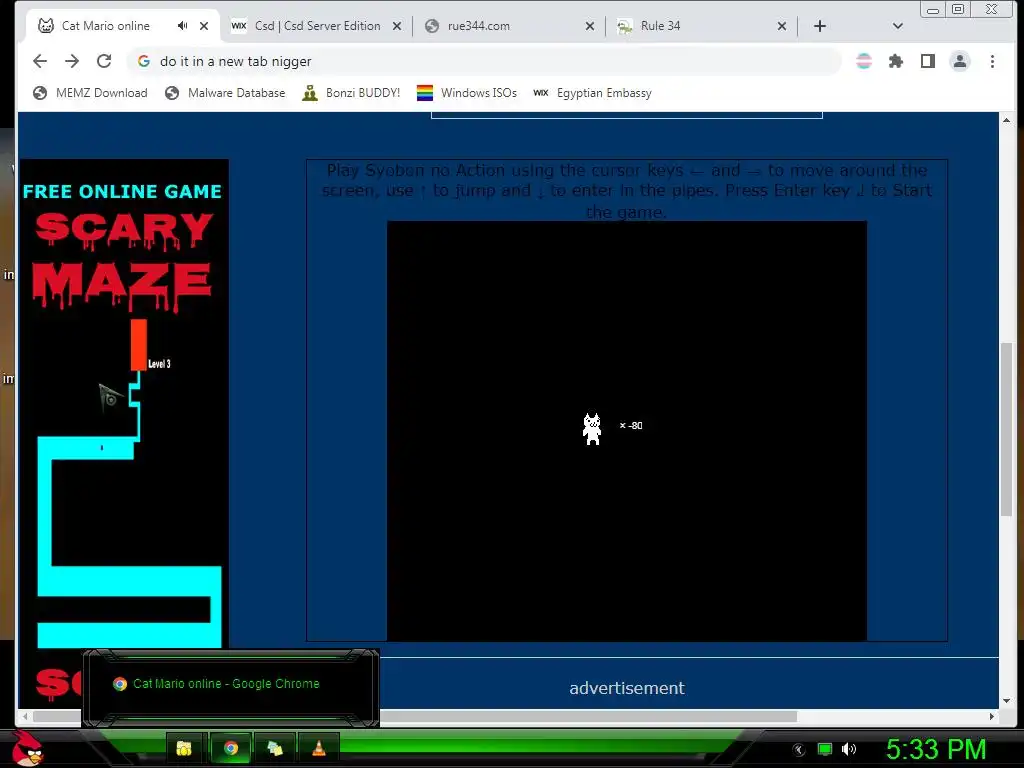Click the green monitor tray icon

(x=825, y=749)
